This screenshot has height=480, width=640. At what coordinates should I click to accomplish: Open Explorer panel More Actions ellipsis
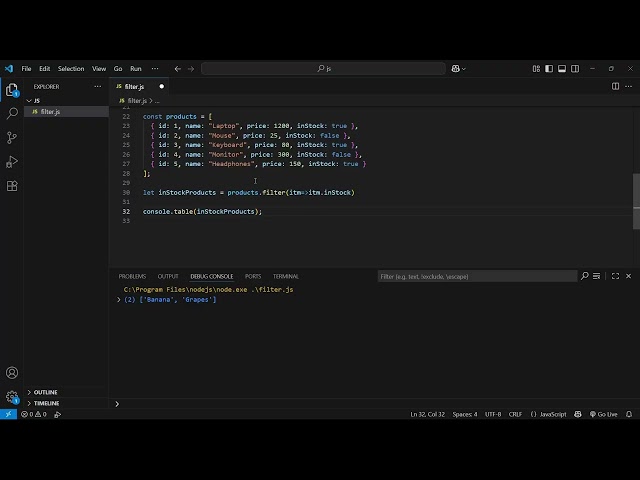[98, 86]
